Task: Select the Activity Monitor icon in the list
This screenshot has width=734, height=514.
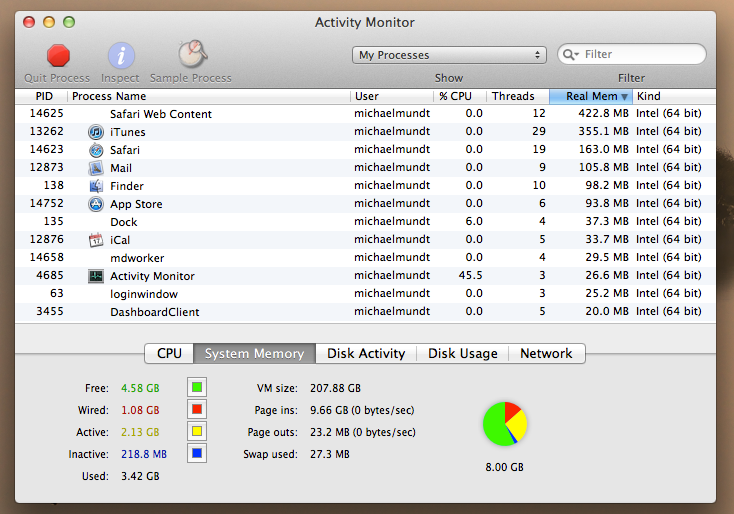Action: [x=96, y=276]
